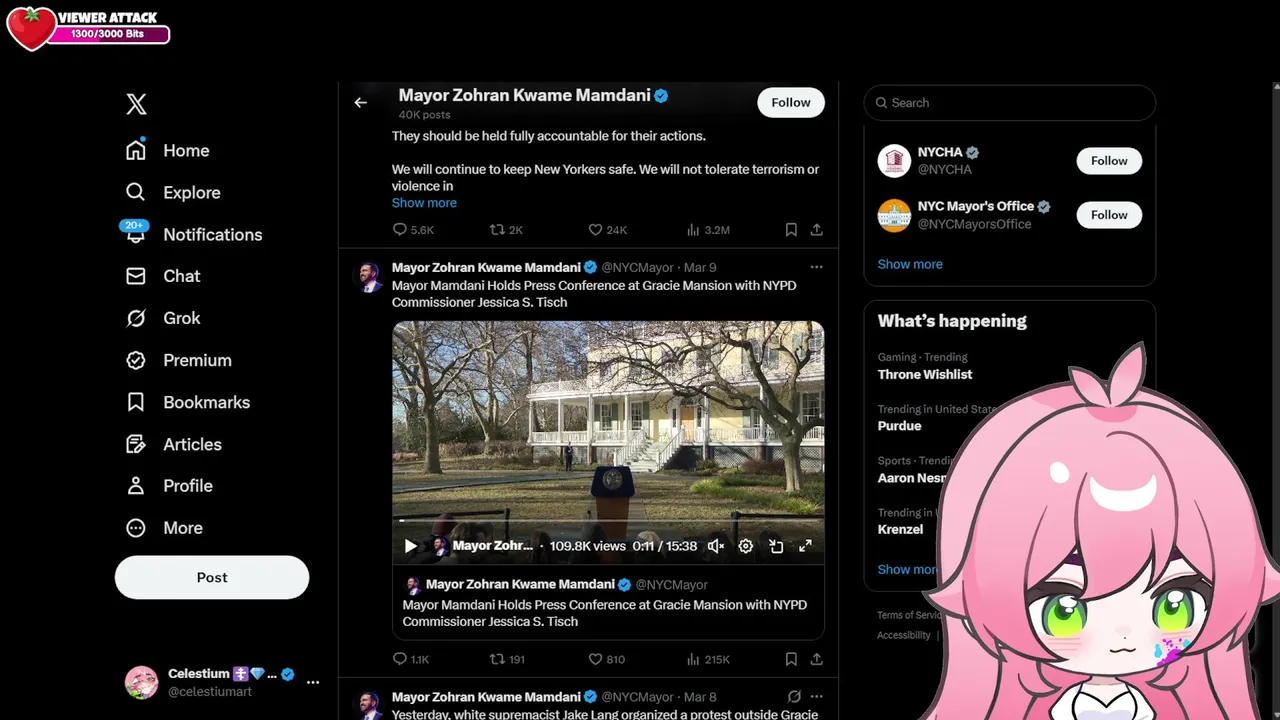Show more of the truncated post
Screen dimensions: 1280x720
(424, 203)
